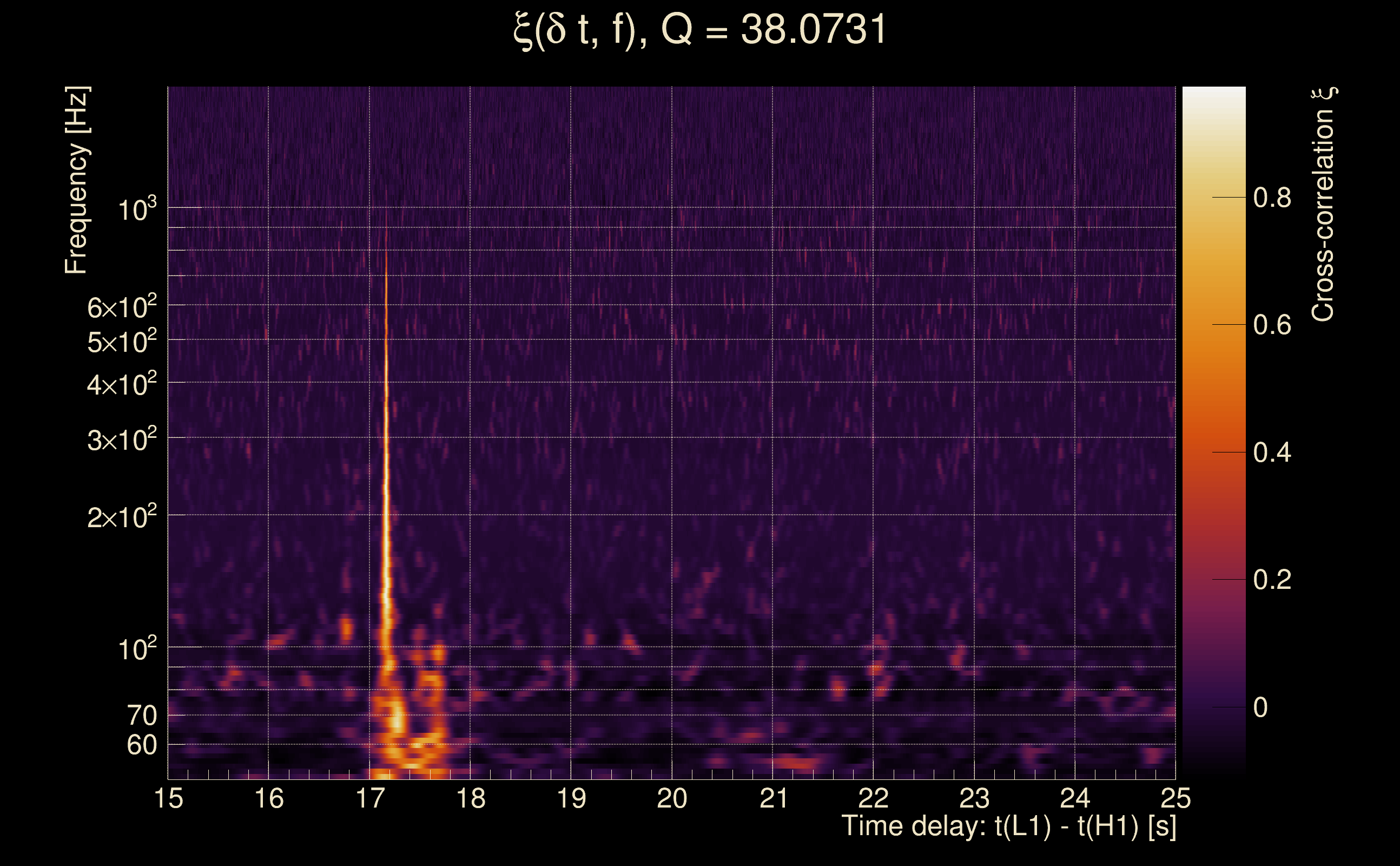Click the 0.8 tick label on colorbar
The width and height of the screenshot is (1400, 866).
pos(1272,198)
